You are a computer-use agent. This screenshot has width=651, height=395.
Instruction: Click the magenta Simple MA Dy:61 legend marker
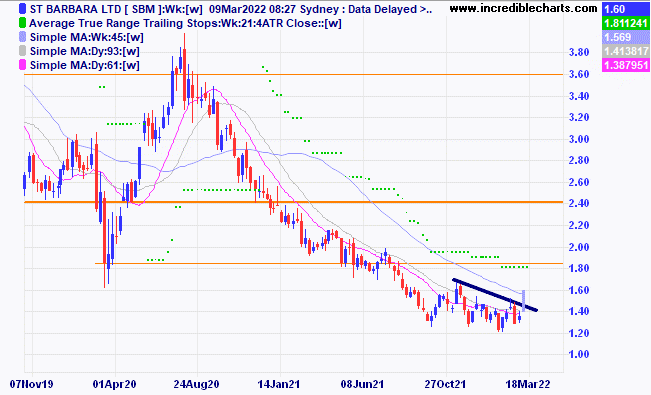tap(22, 65)
